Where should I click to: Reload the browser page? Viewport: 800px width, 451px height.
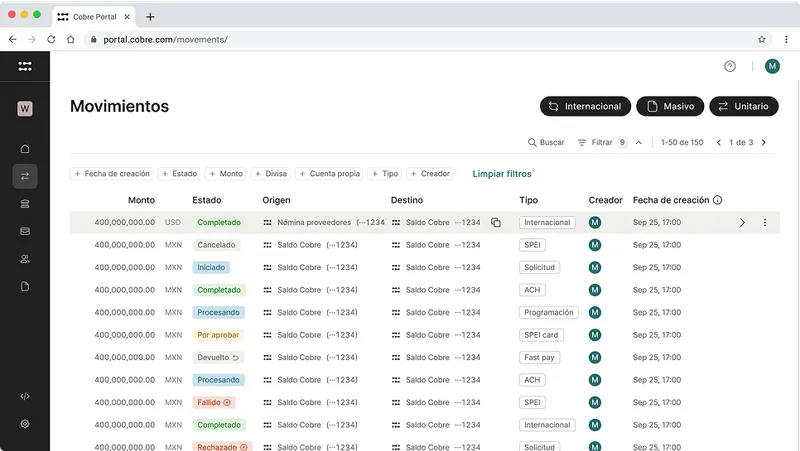coord(51,39)
